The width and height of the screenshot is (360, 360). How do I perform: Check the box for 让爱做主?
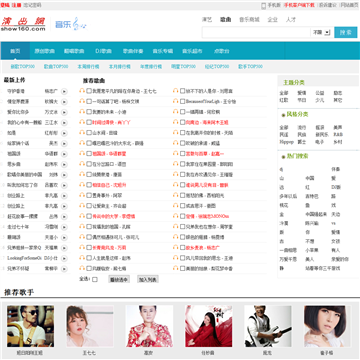coord(89,205)
